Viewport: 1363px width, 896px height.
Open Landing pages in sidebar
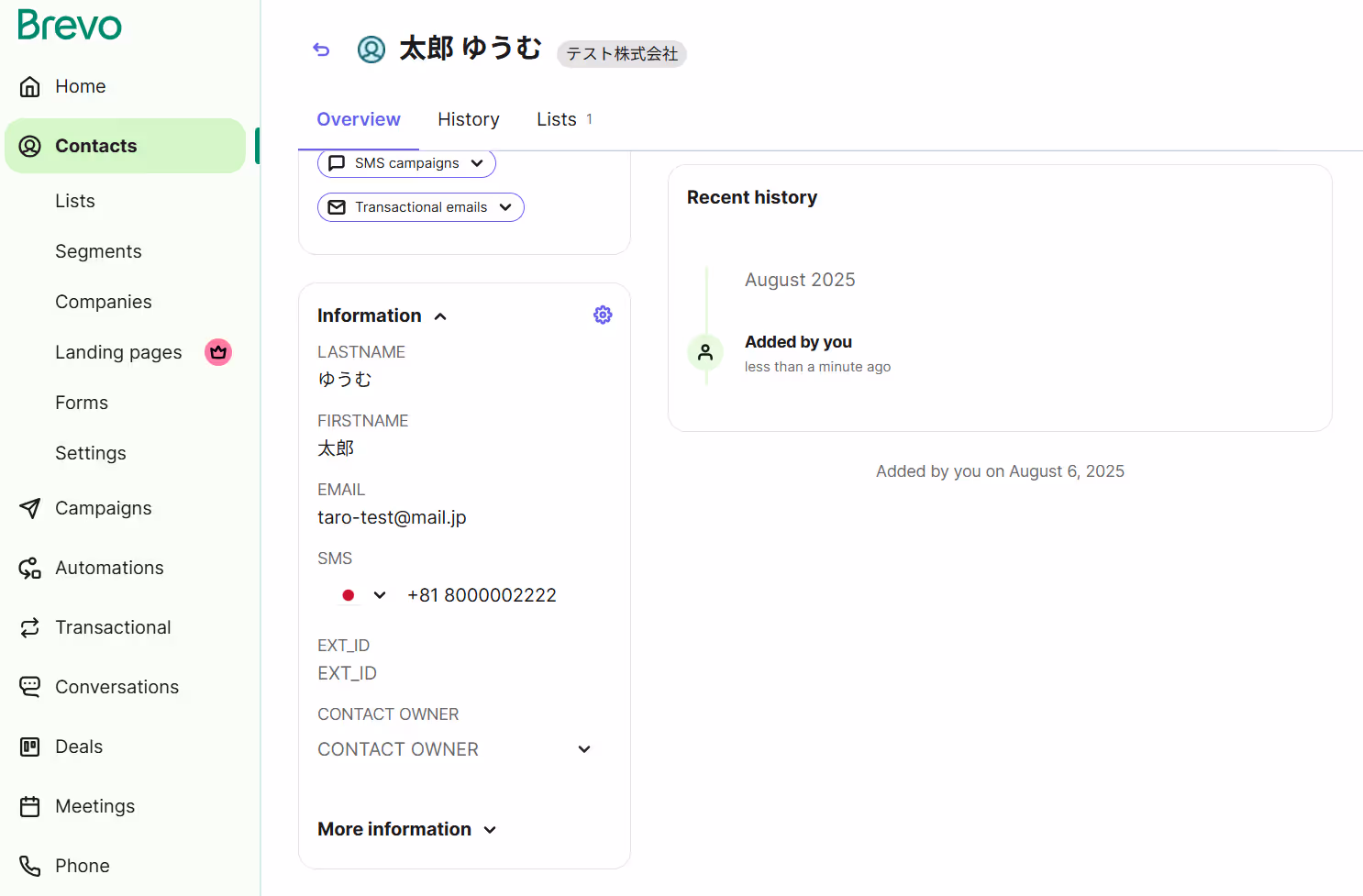118,352
